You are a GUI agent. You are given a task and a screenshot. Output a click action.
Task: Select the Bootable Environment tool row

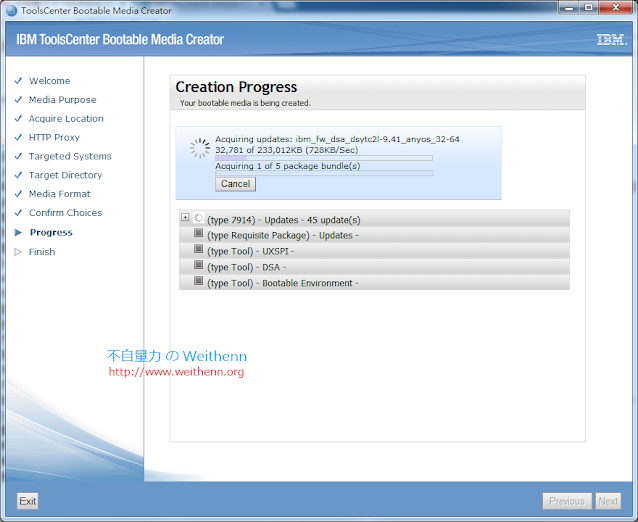point(374,282)
